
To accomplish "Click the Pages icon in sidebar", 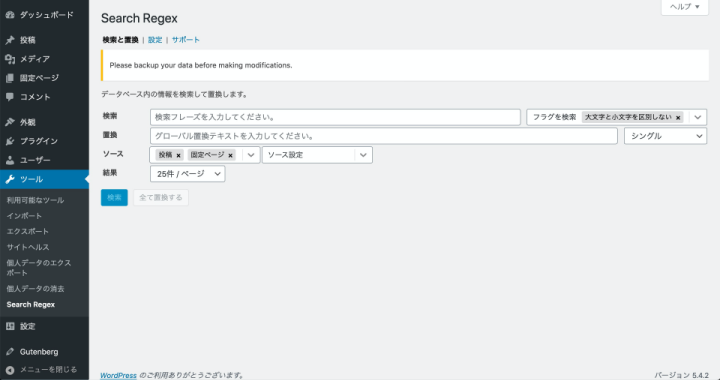I will 10,78.
